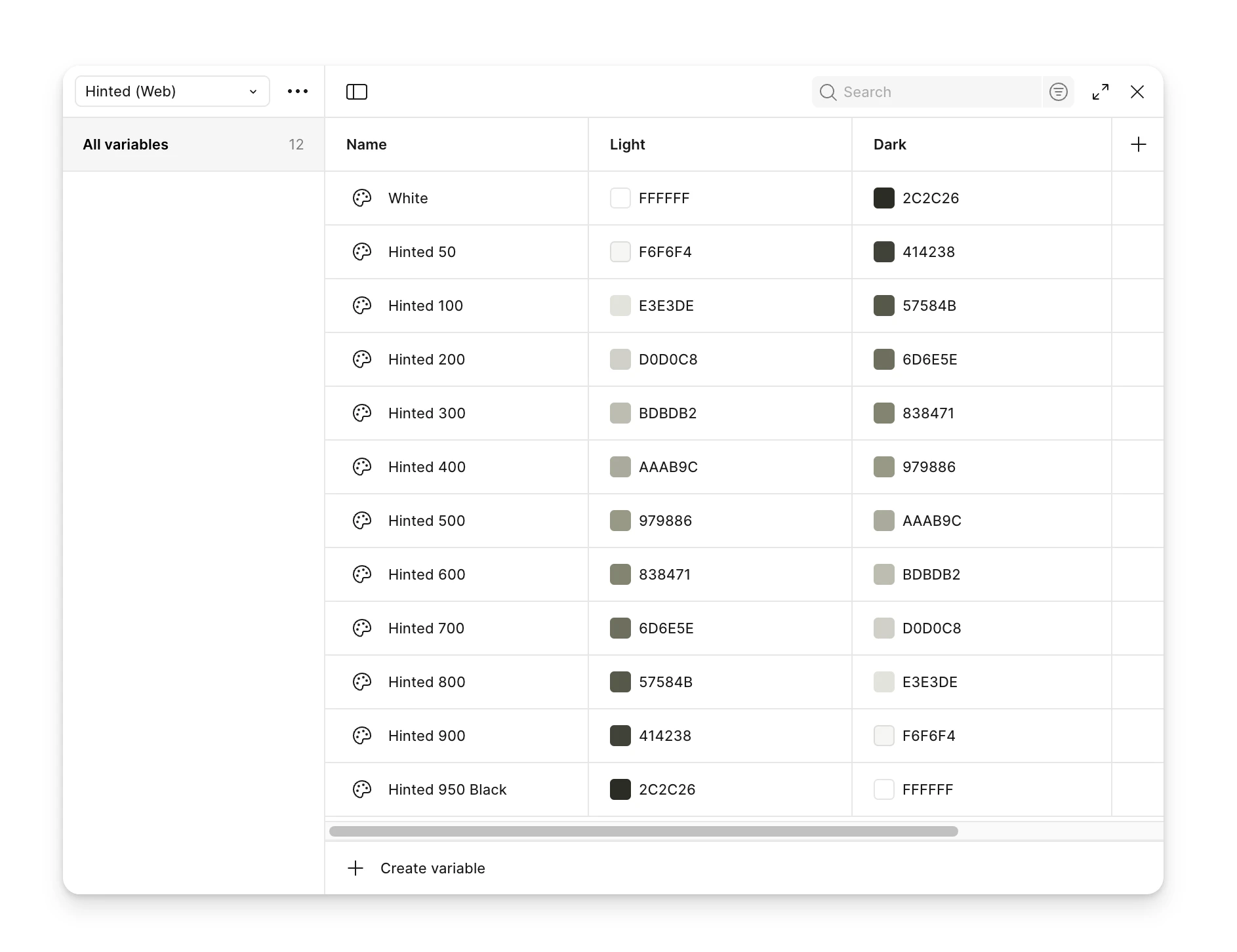Screen dimensions: 1237x952
Task: Add a new mode column with plus
Action: point(1139,144)
